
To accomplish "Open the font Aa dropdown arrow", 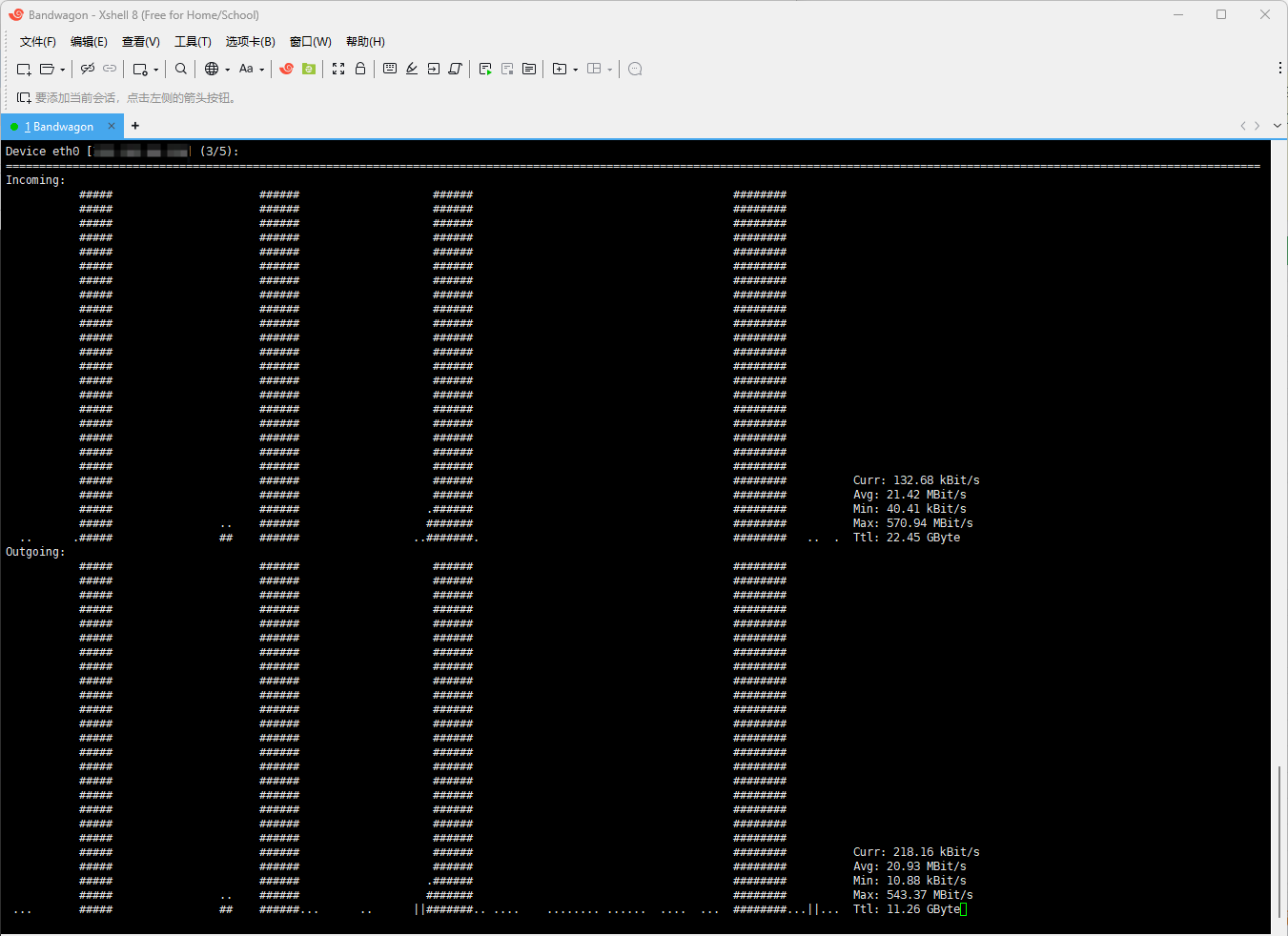I will click(262, 70).
